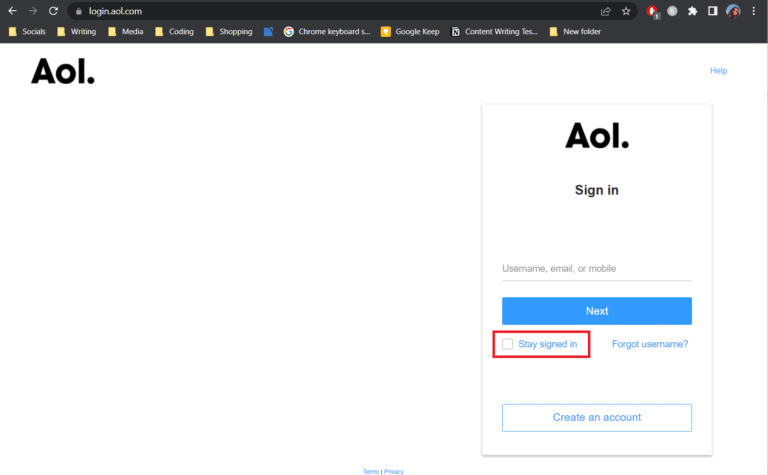This screenshot has height=475, width=768.
Task: Open the Extensions puzzle piece icon
Action: 692,11
